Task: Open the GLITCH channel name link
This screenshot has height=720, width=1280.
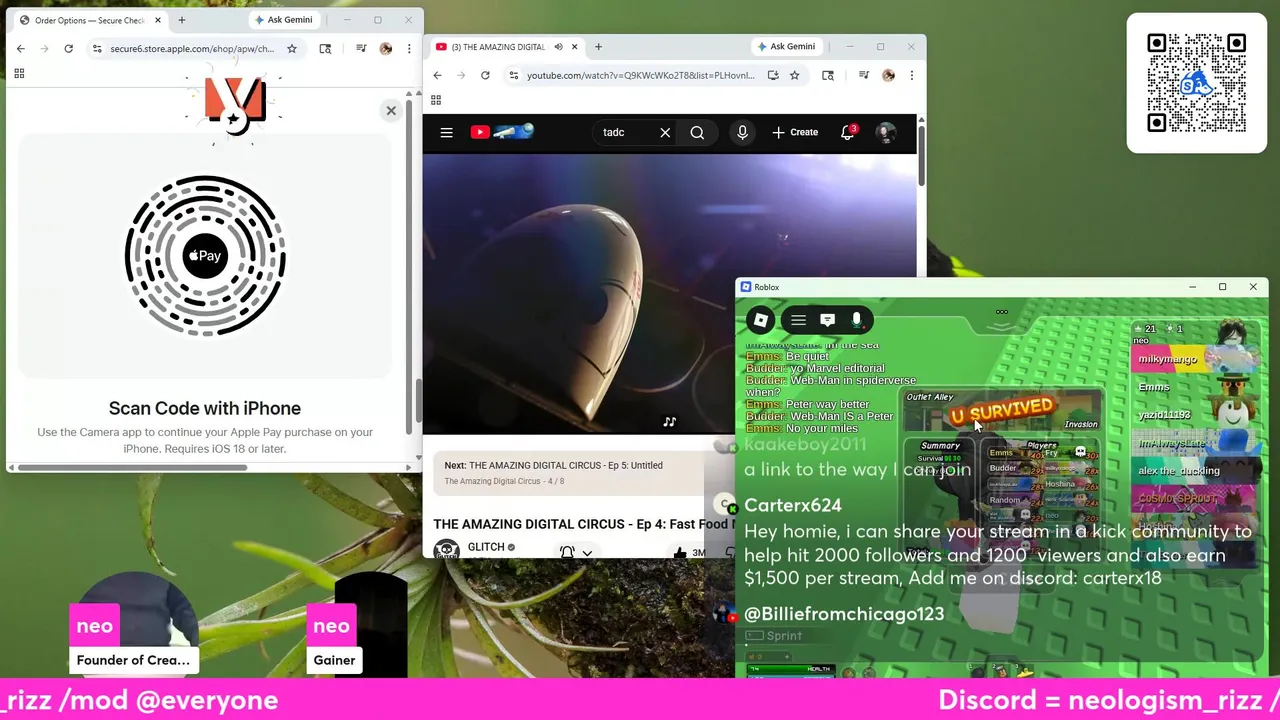Action: pos(486,547)
